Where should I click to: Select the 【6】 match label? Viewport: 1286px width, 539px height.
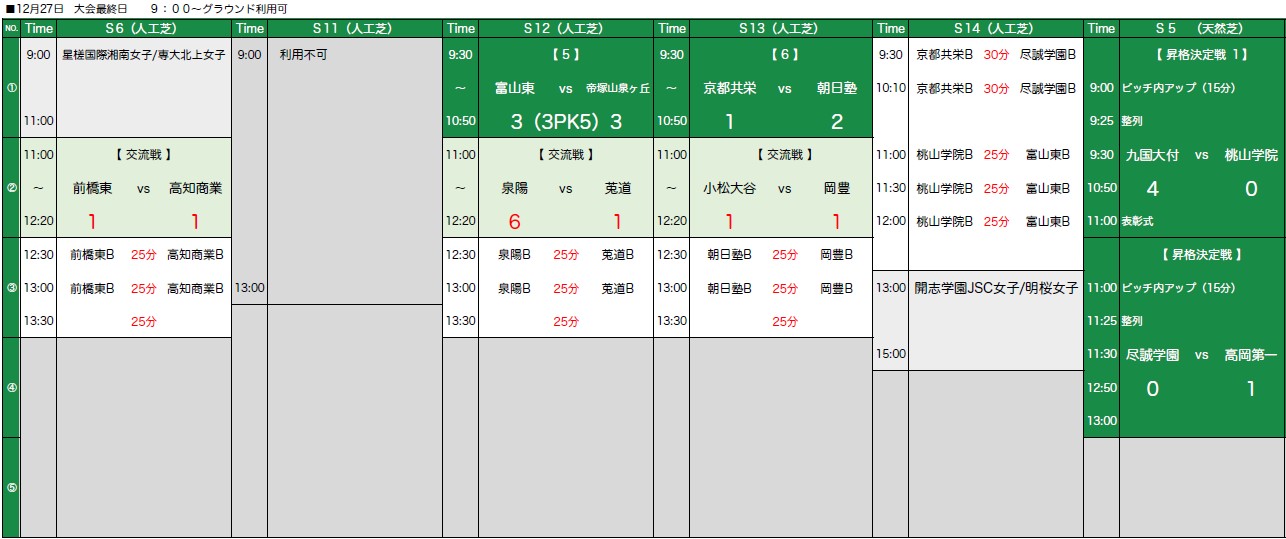[779, 55]
